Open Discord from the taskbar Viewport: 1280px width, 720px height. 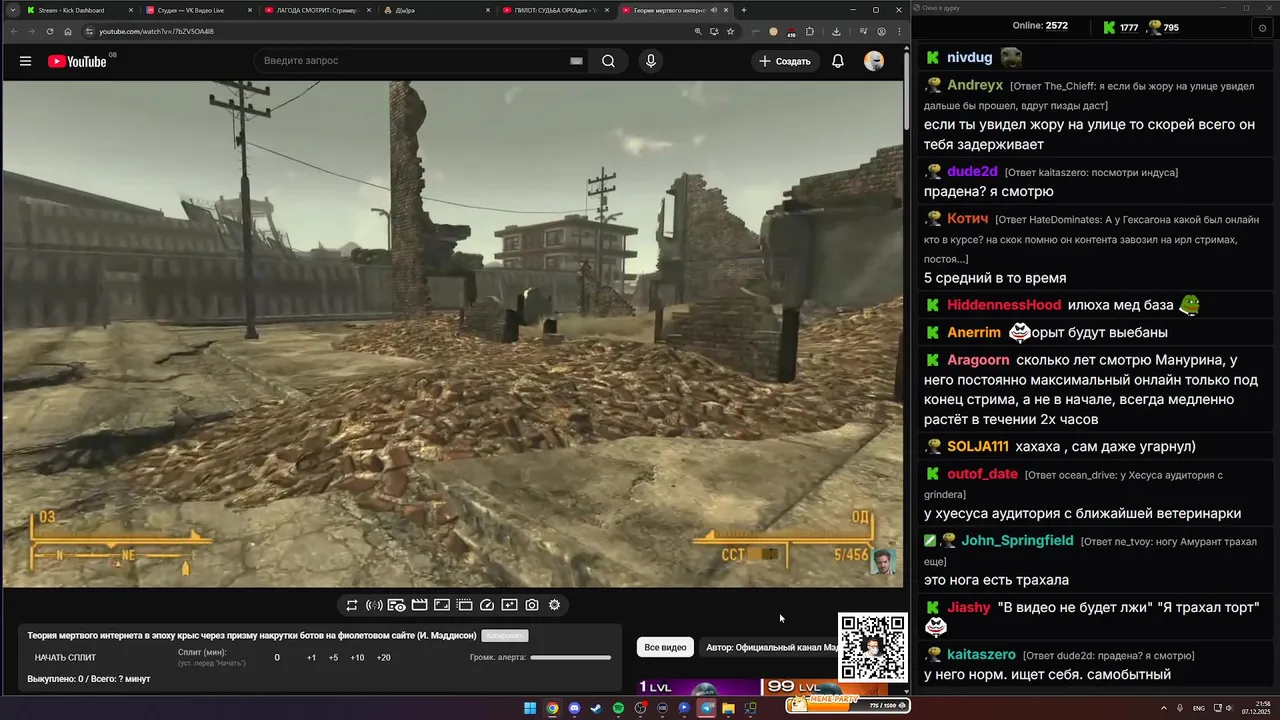click(574, 708)
